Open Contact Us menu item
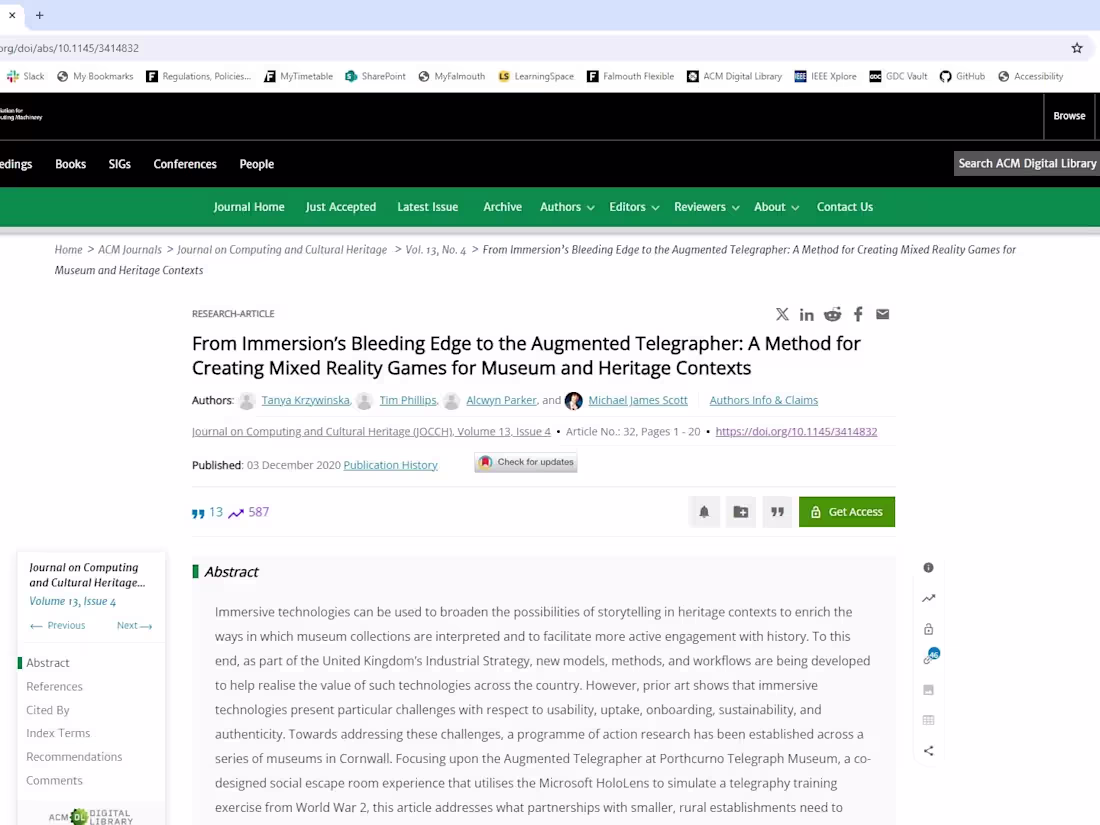Image resolution: width=1100 pixels, height=825 pixels. coord(845,207)
